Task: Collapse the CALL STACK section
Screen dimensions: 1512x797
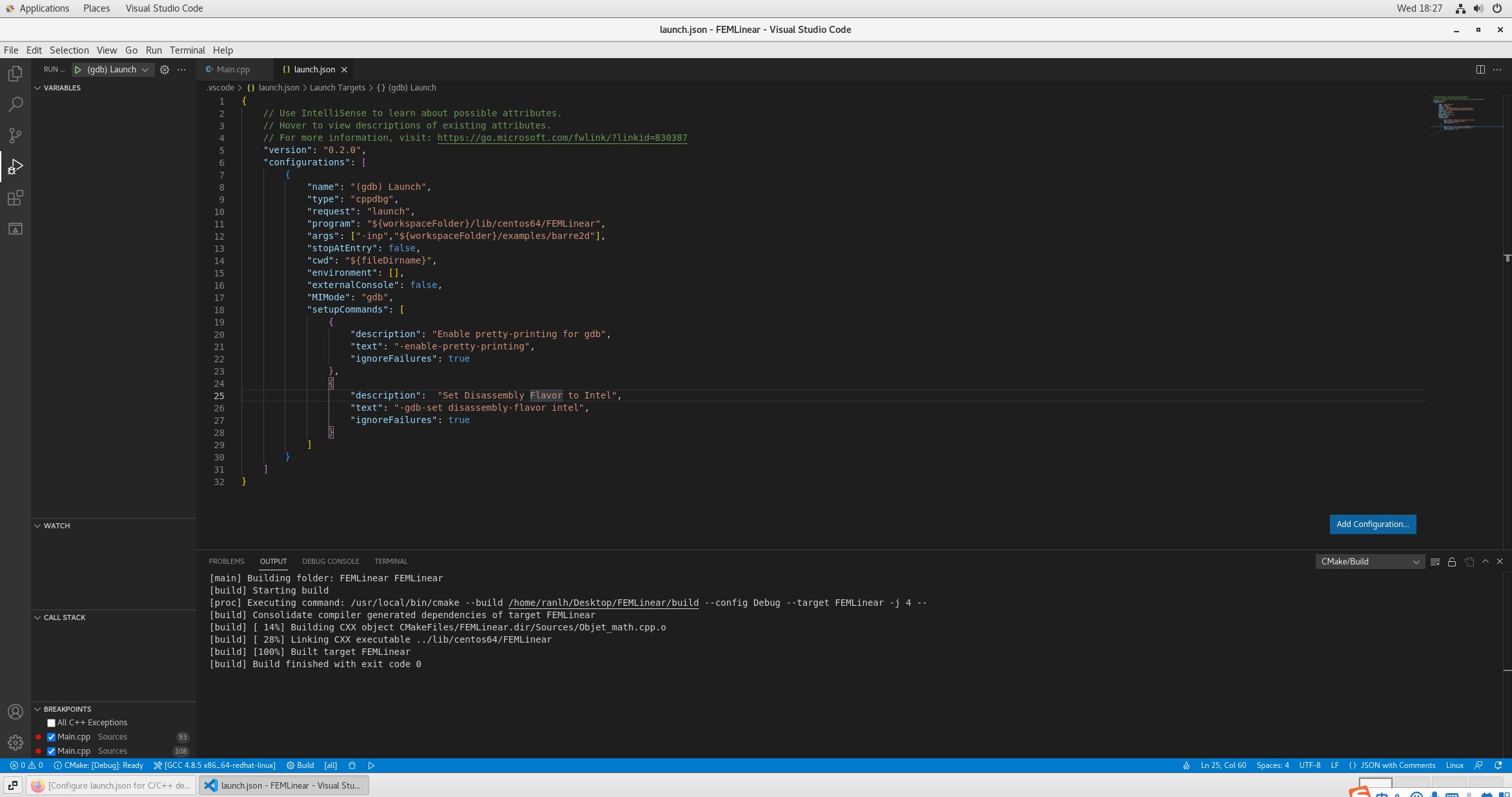Action: pos(114,617)
